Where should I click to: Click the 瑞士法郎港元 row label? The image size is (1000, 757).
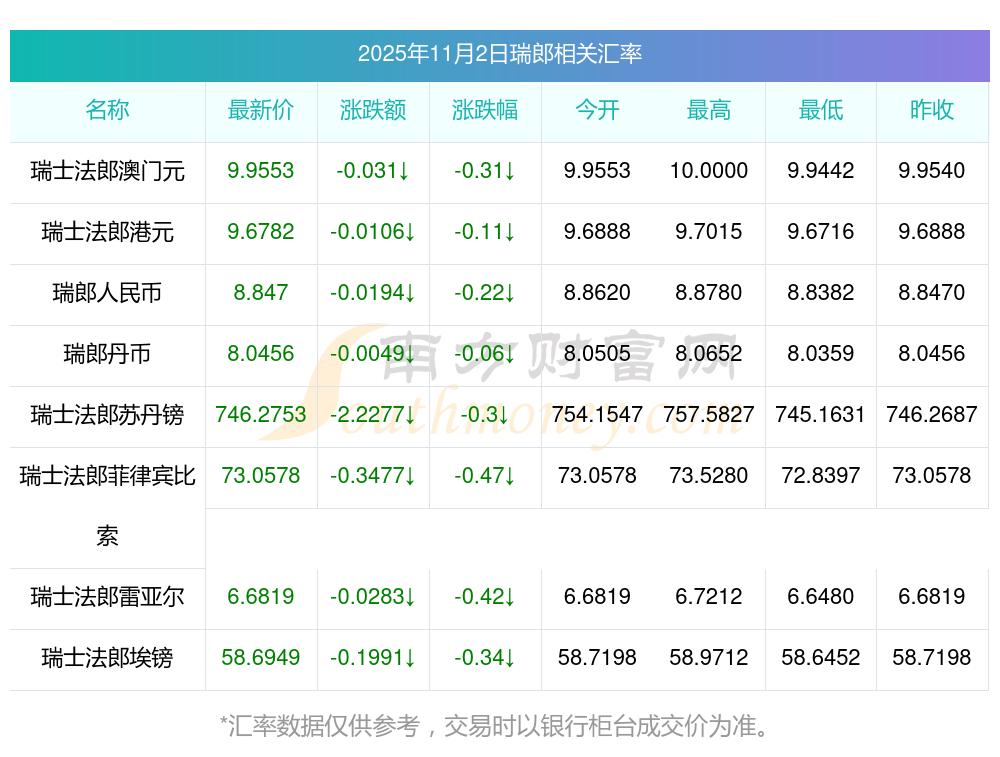pyautogui.click(x=107, y=232)
